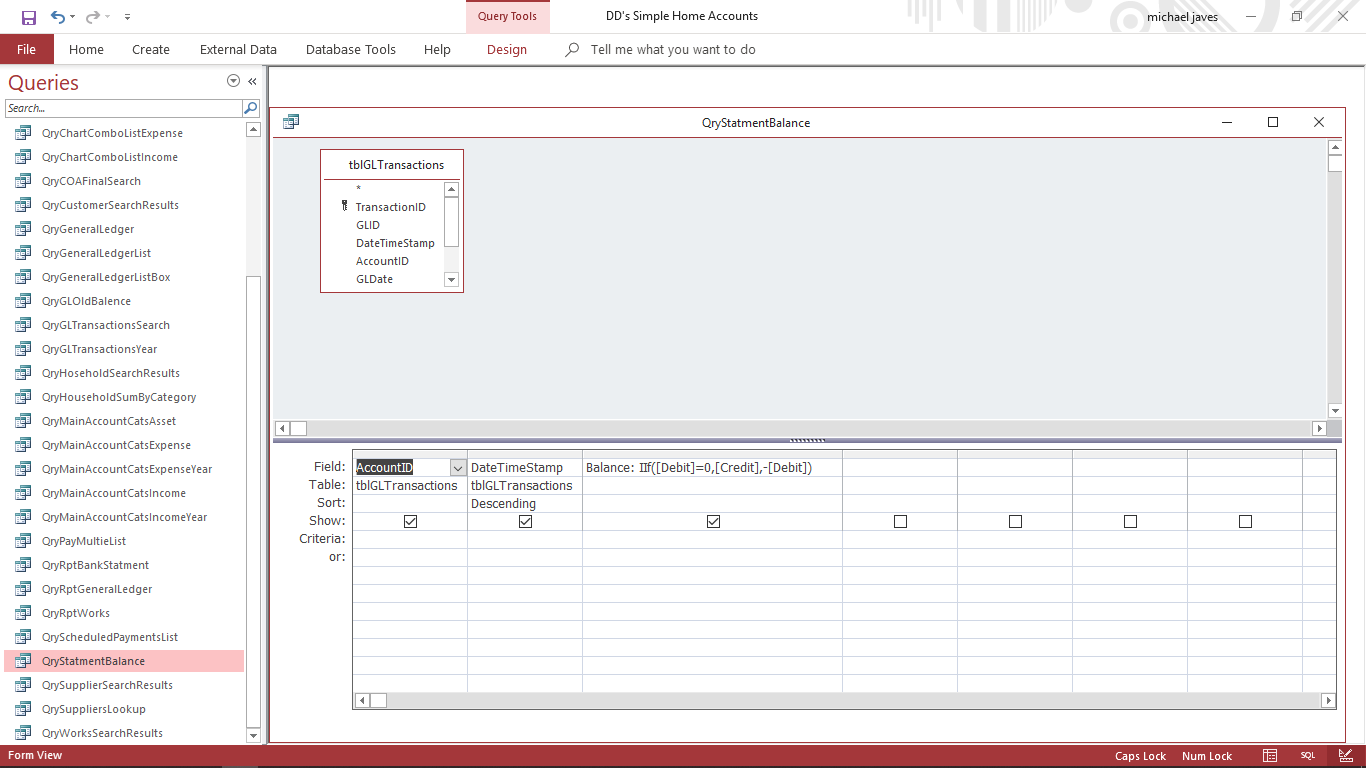Screen dimensions: 1366x768
Task: Select QryWorksSearchResults query
Action: click(x=124, y=733)
